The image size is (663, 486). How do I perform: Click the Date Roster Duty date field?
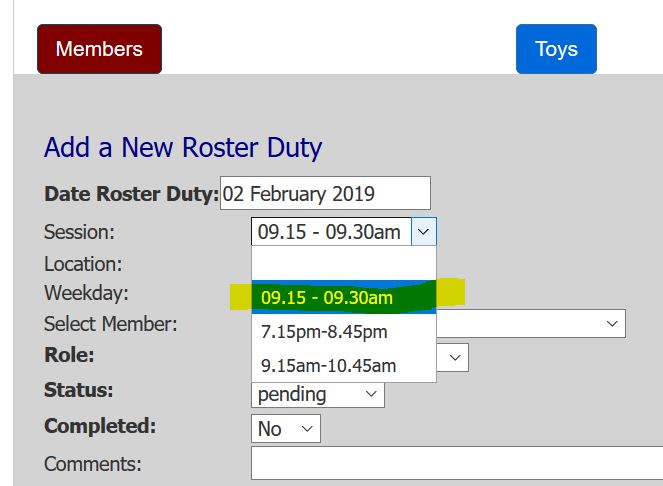(x=325, y=193)
